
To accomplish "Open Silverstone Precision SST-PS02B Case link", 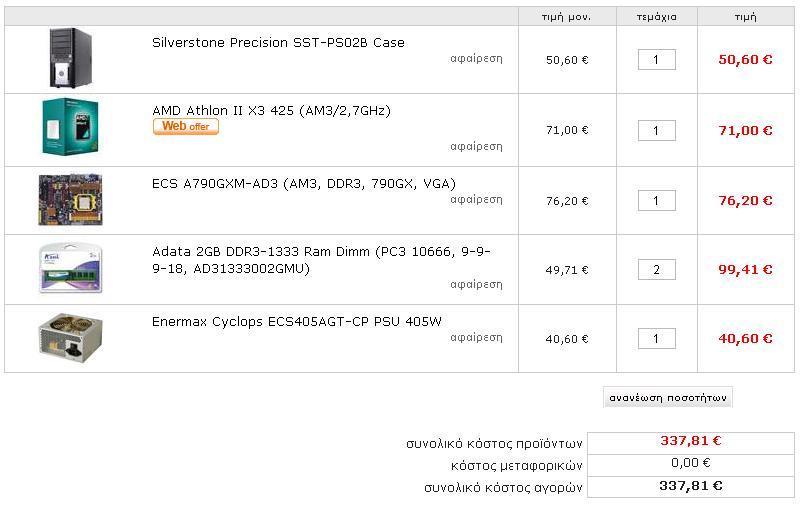I will pyautogui.click(x=278, y=43).
